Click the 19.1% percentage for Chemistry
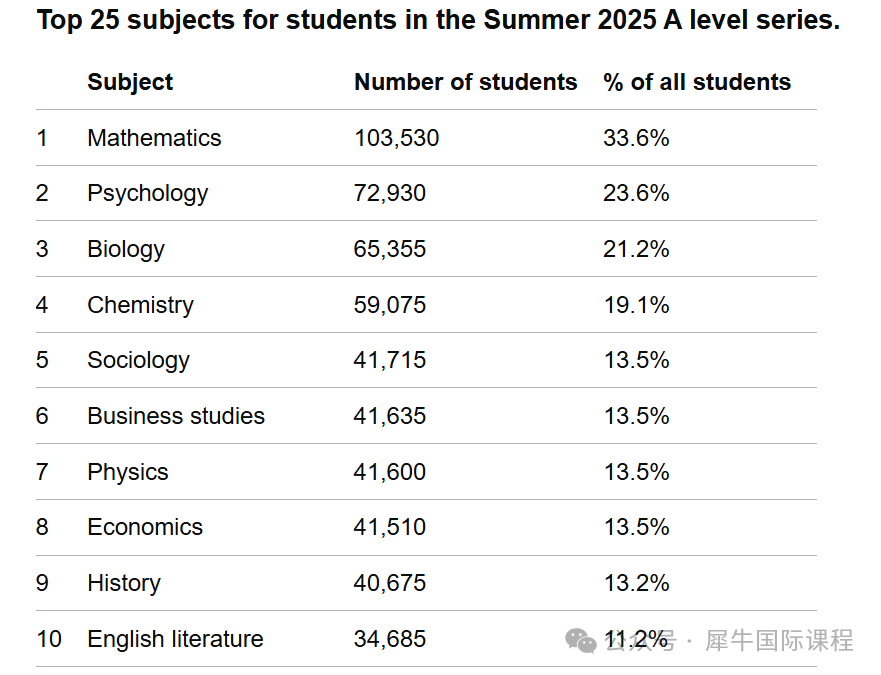 [x=636, y=305]
